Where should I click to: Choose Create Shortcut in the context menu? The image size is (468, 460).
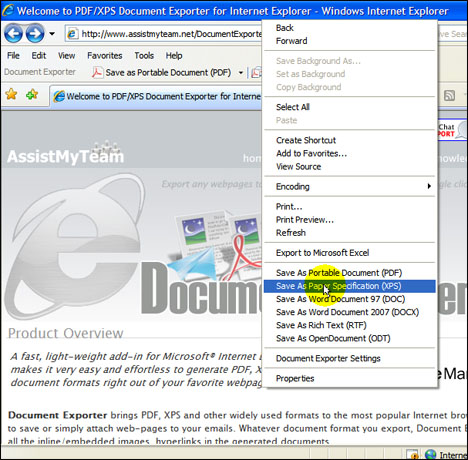(x=350, y=140)
